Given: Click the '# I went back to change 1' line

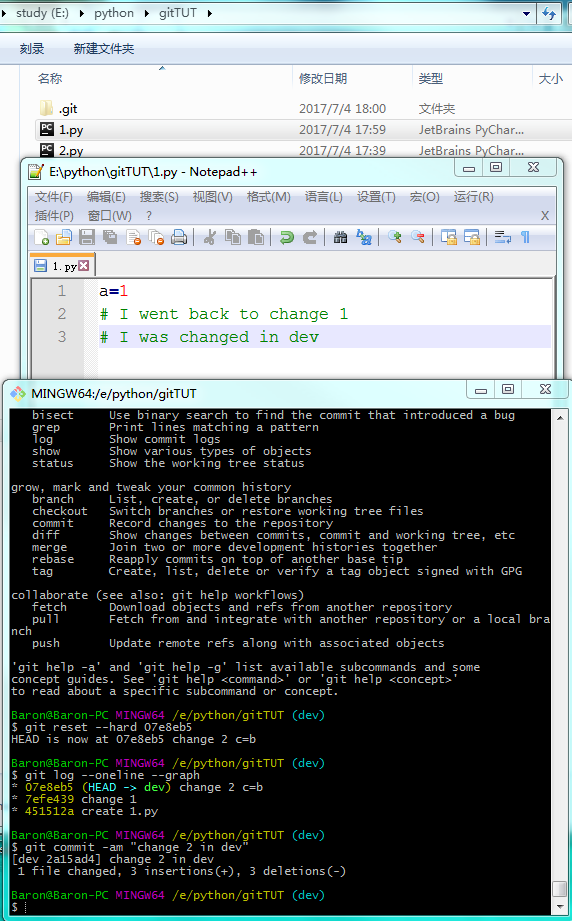Looking at the screenshot, I should (223, 314).
